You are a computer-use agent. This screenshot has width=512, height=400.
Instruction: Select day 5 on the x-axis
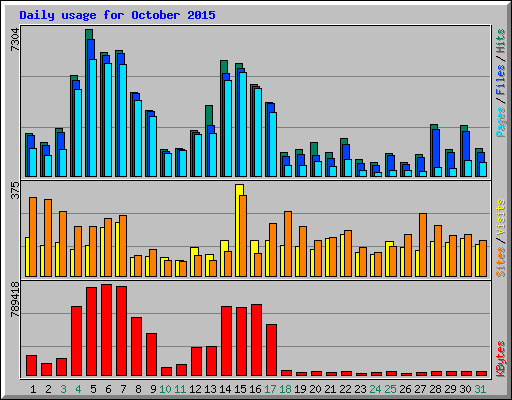93,389
